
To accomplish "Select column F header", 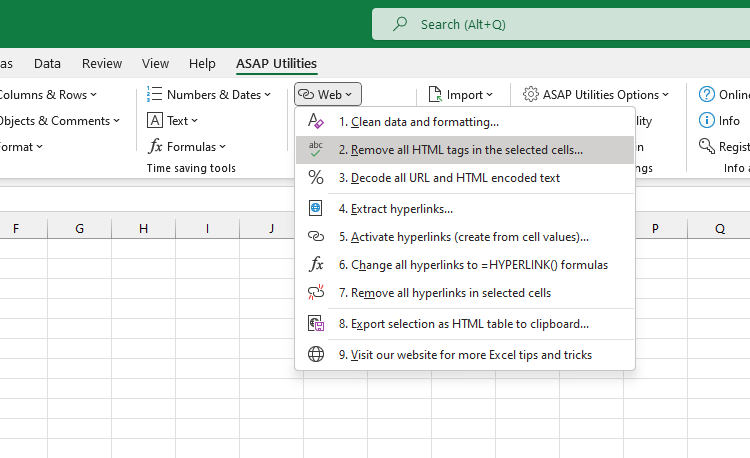I will coord(23,229).
